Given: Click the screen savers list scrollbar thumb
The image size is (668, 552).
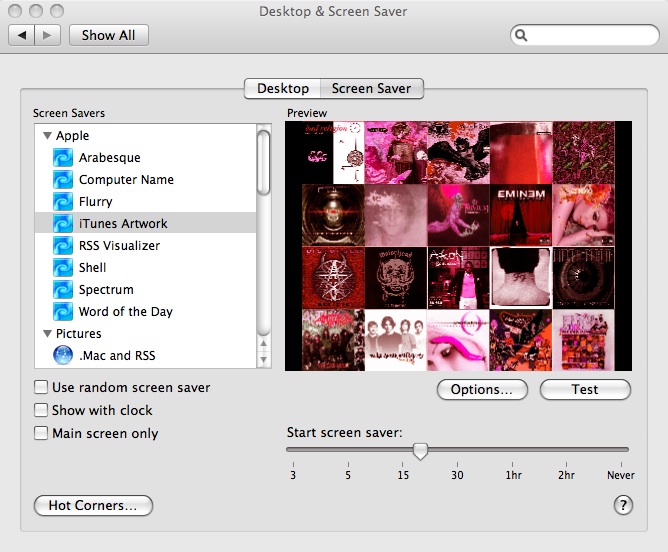Looking at the screenshot, I should click(264, 162).
